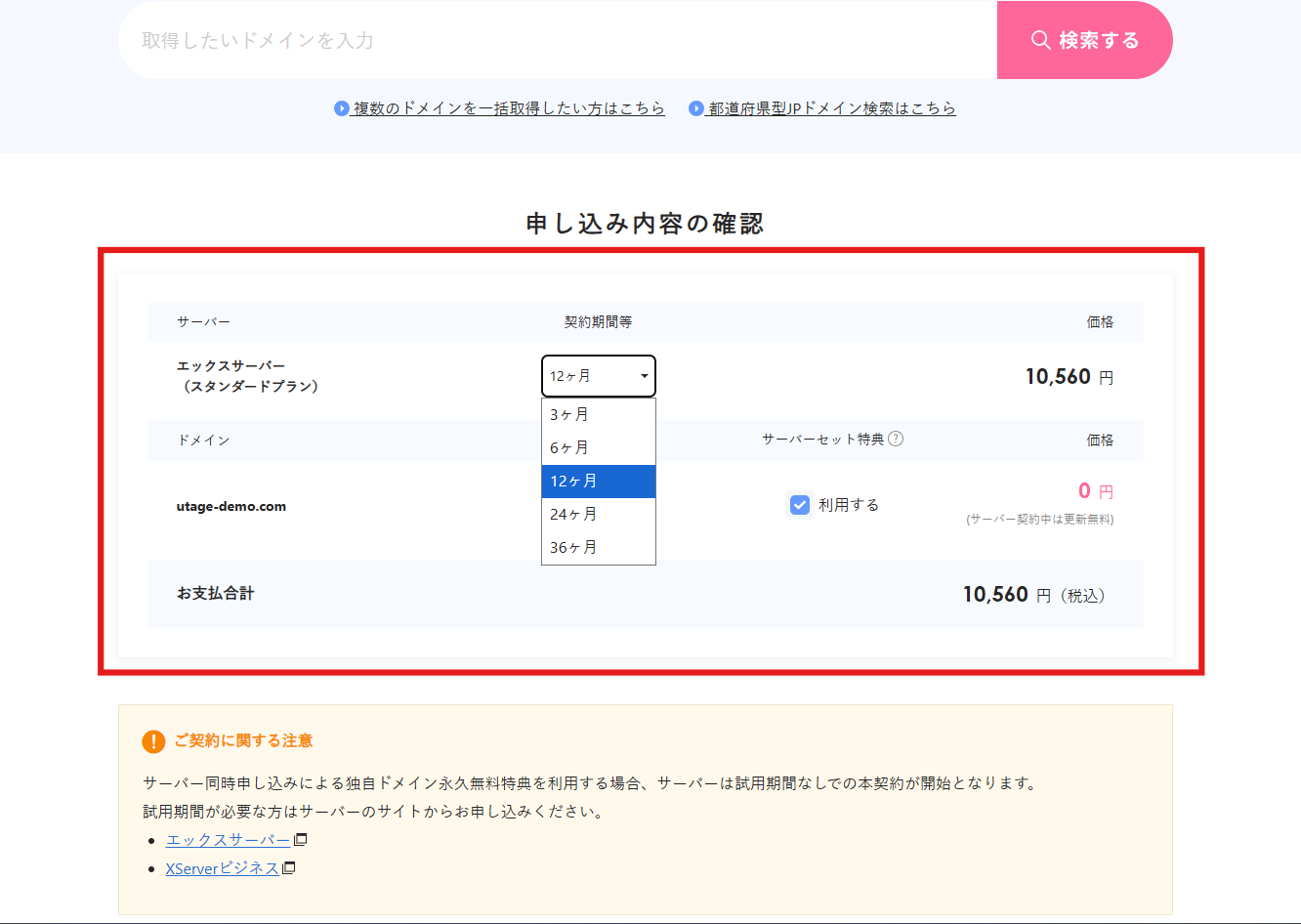Viewport: 1301px width, 924px height.
Task: Click the domain search input field
Action: (x=557, y=40)
